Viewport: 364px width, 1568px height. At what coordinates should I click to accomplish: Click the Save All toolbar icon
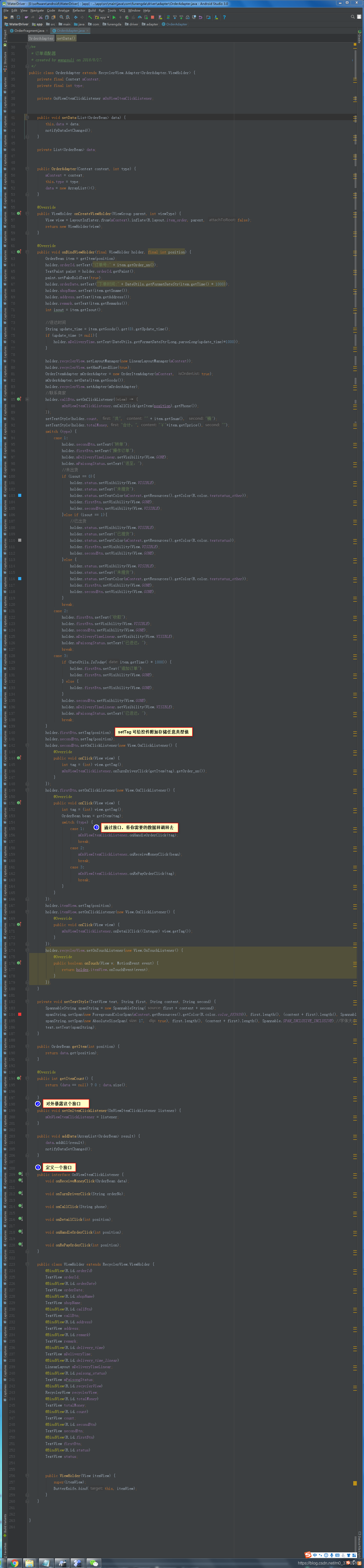[12, 17]
